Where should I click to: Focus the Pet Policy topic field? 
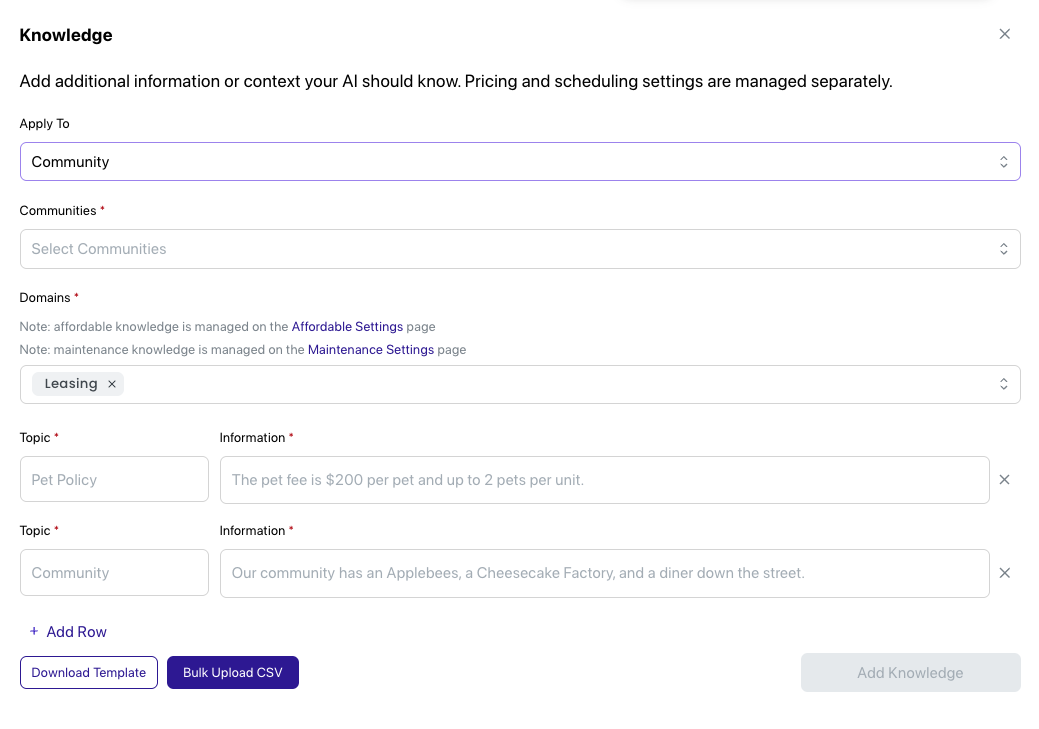tap(114, 479)
